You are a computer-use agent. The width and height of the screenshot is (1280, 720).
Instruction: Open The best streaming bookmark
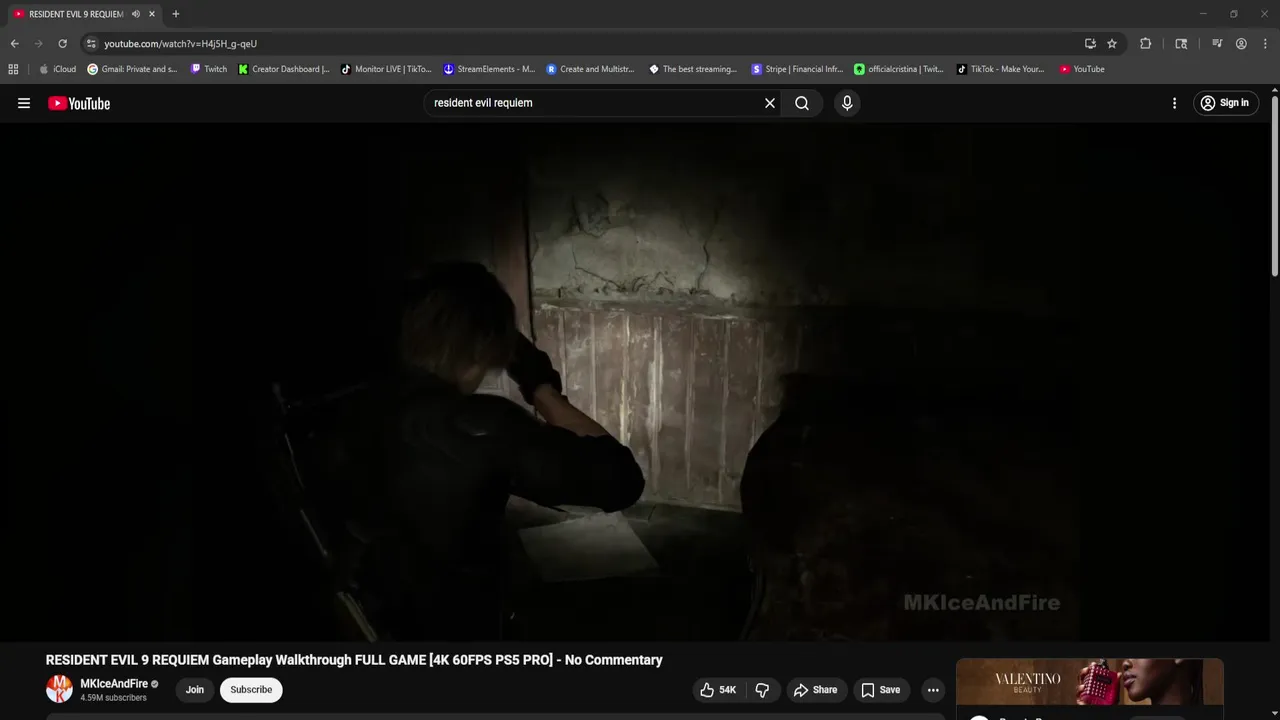coord(693,69)
